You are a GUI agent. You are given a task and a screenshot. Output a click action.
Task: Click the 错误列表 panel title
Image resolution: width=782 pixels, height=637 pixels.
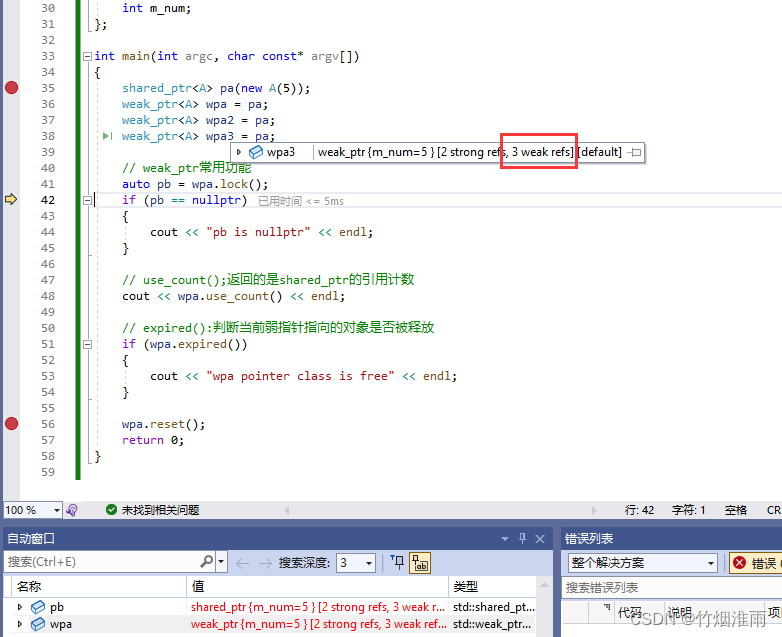tap(589, 539)
